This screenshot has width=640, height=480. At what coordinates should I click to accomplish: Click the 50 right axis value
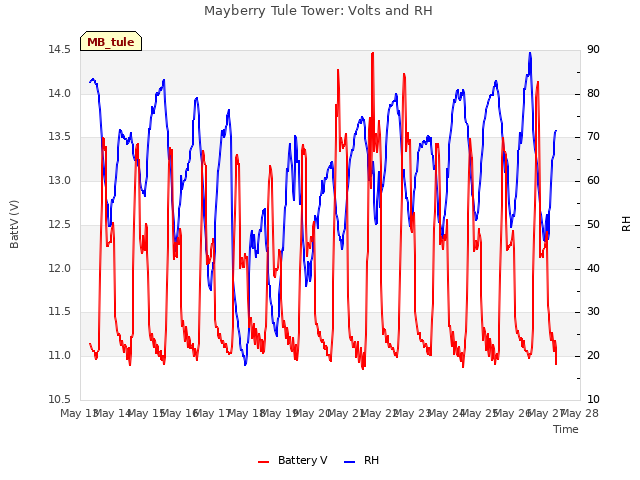click(593, 224)
